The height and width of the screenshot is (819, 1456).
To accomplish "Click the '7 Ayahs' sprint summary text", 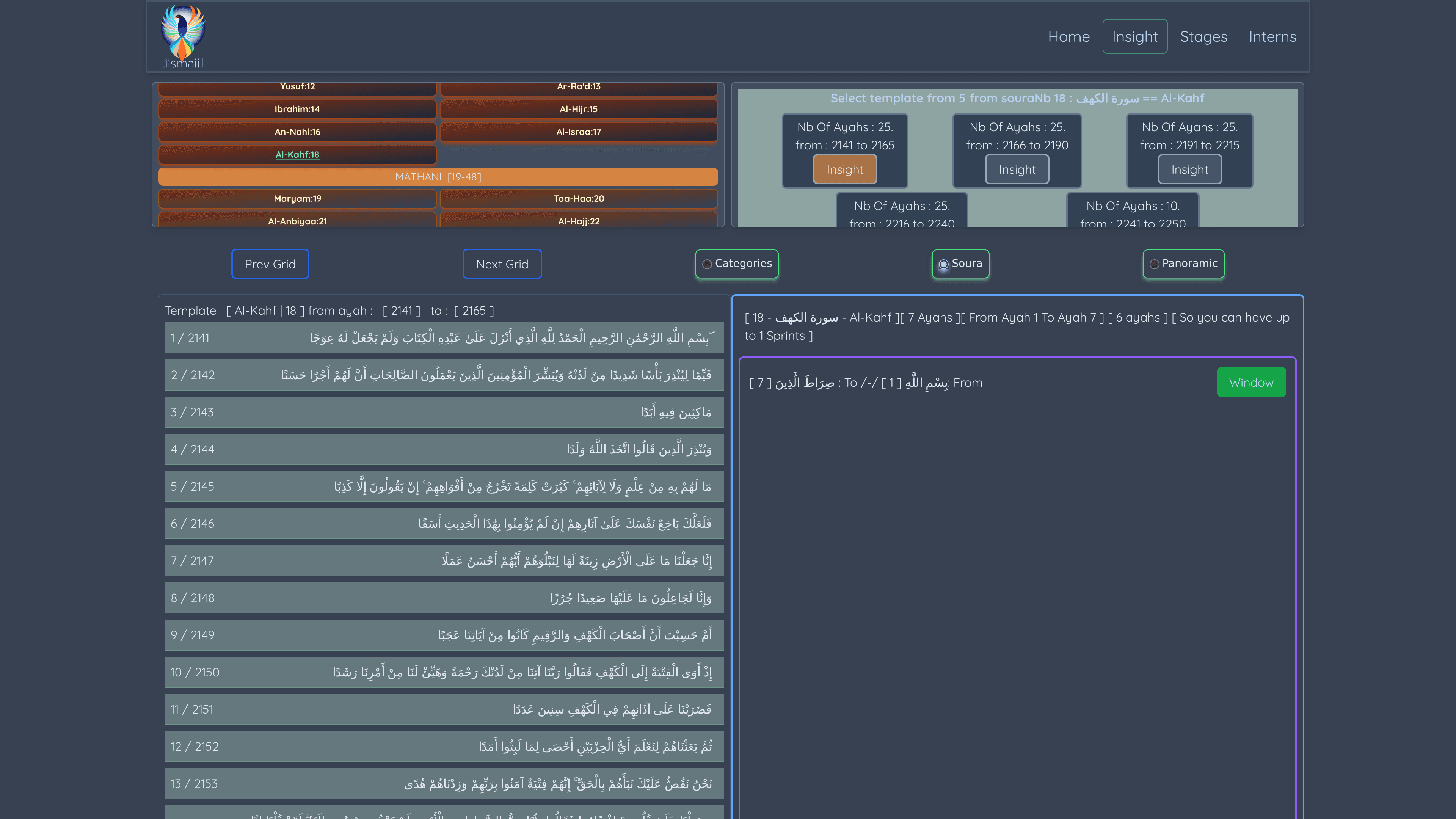I will pos(1017,327).
